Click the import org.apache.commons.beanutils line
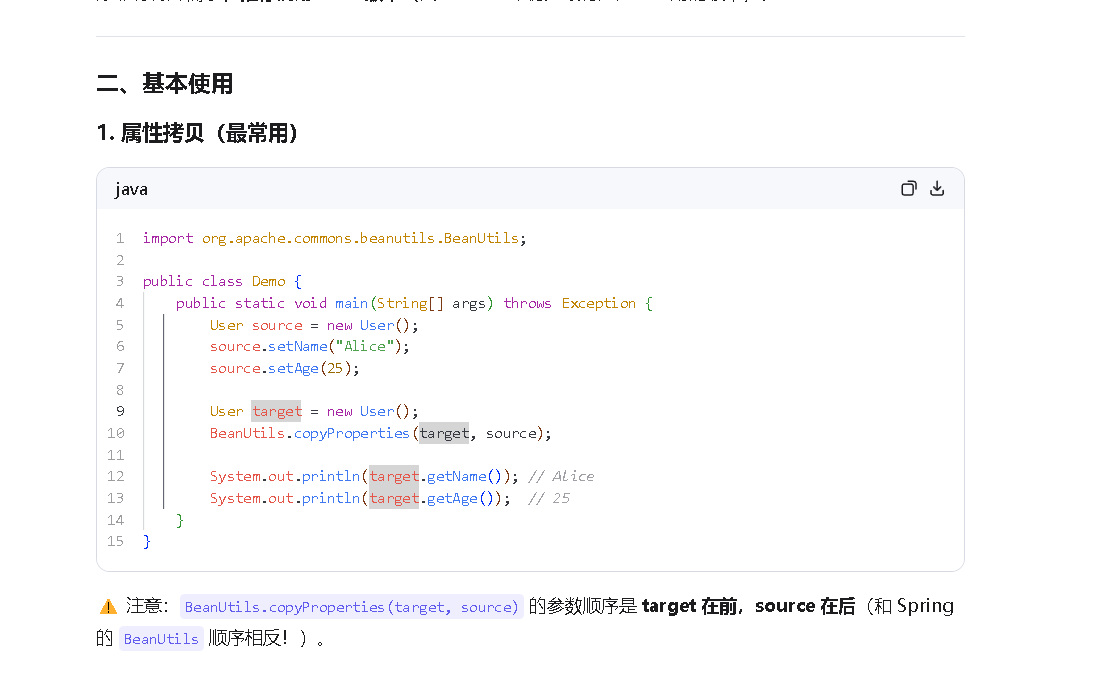 click(334, 239)
